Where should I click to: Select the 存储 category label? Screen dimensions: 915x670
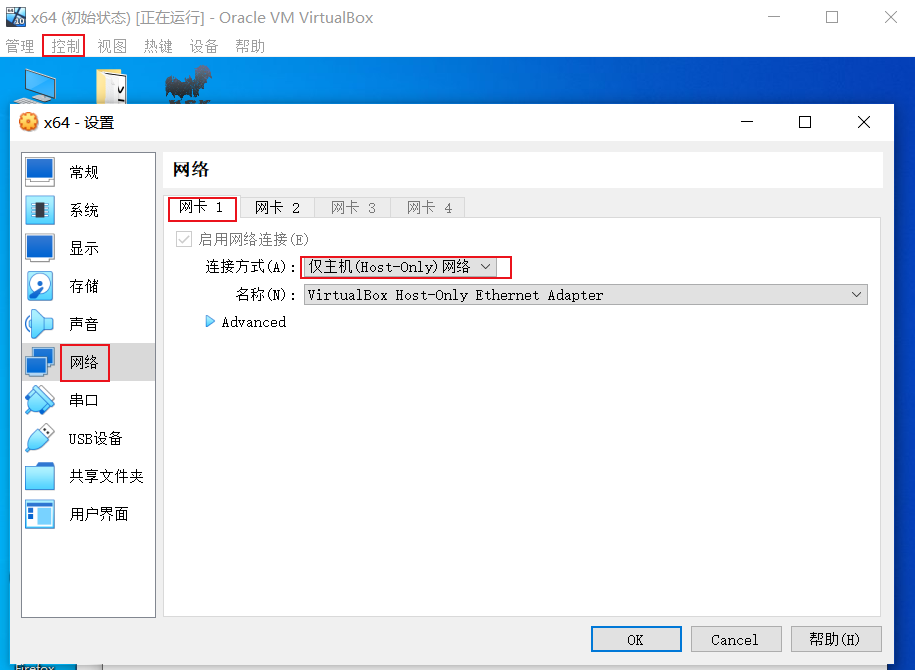coord(84,286)
